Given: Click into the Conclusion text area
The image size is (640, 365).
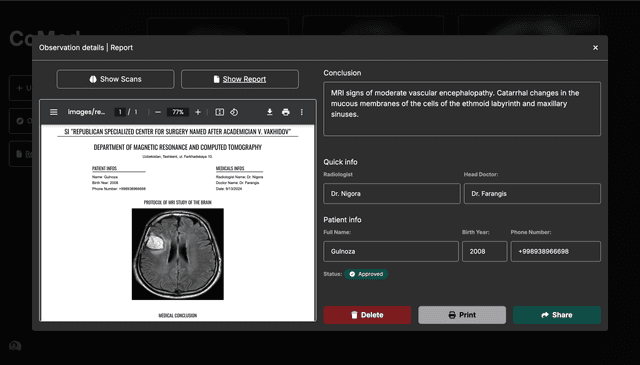Looking at the screenshot, I should point(462,109).
